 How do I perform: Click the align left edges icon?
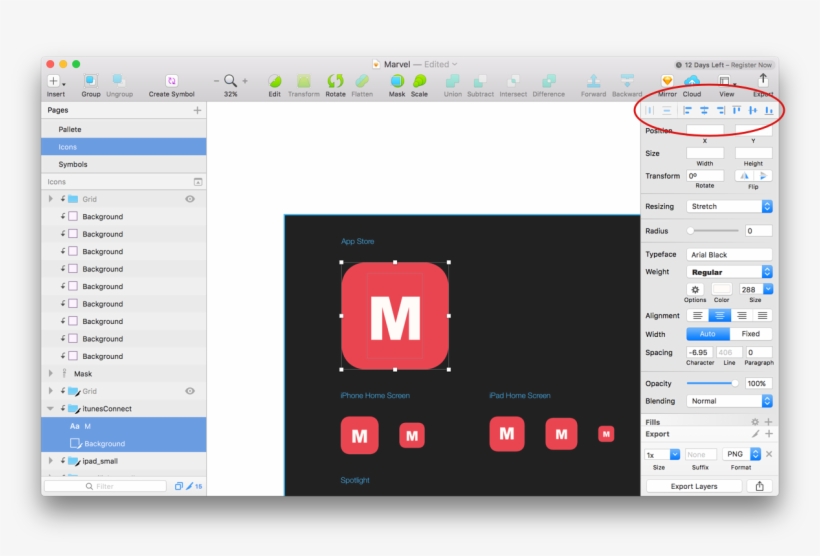point(688,110)
